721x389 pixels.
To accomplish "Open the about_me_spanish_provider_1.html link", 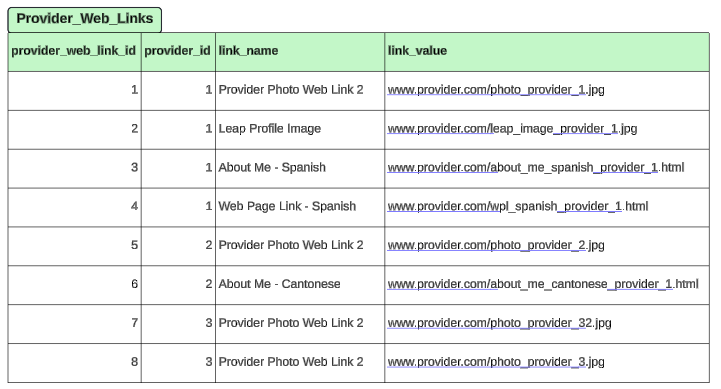I will point(536,167).
